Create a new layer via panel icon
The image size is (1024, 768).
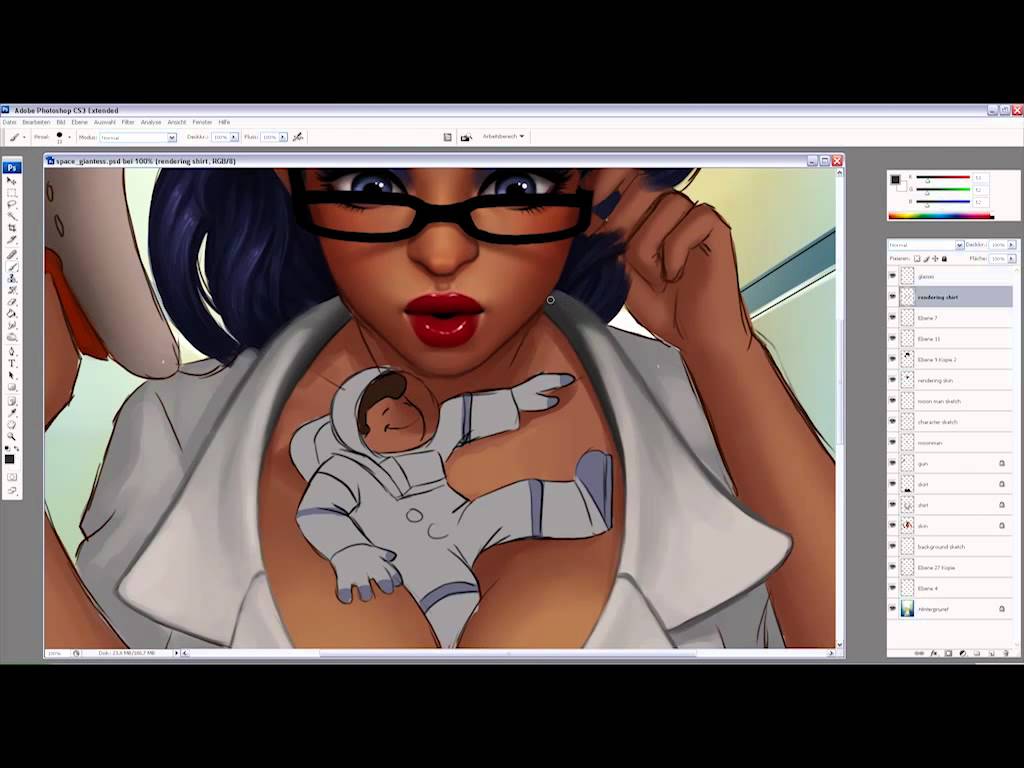992,653
